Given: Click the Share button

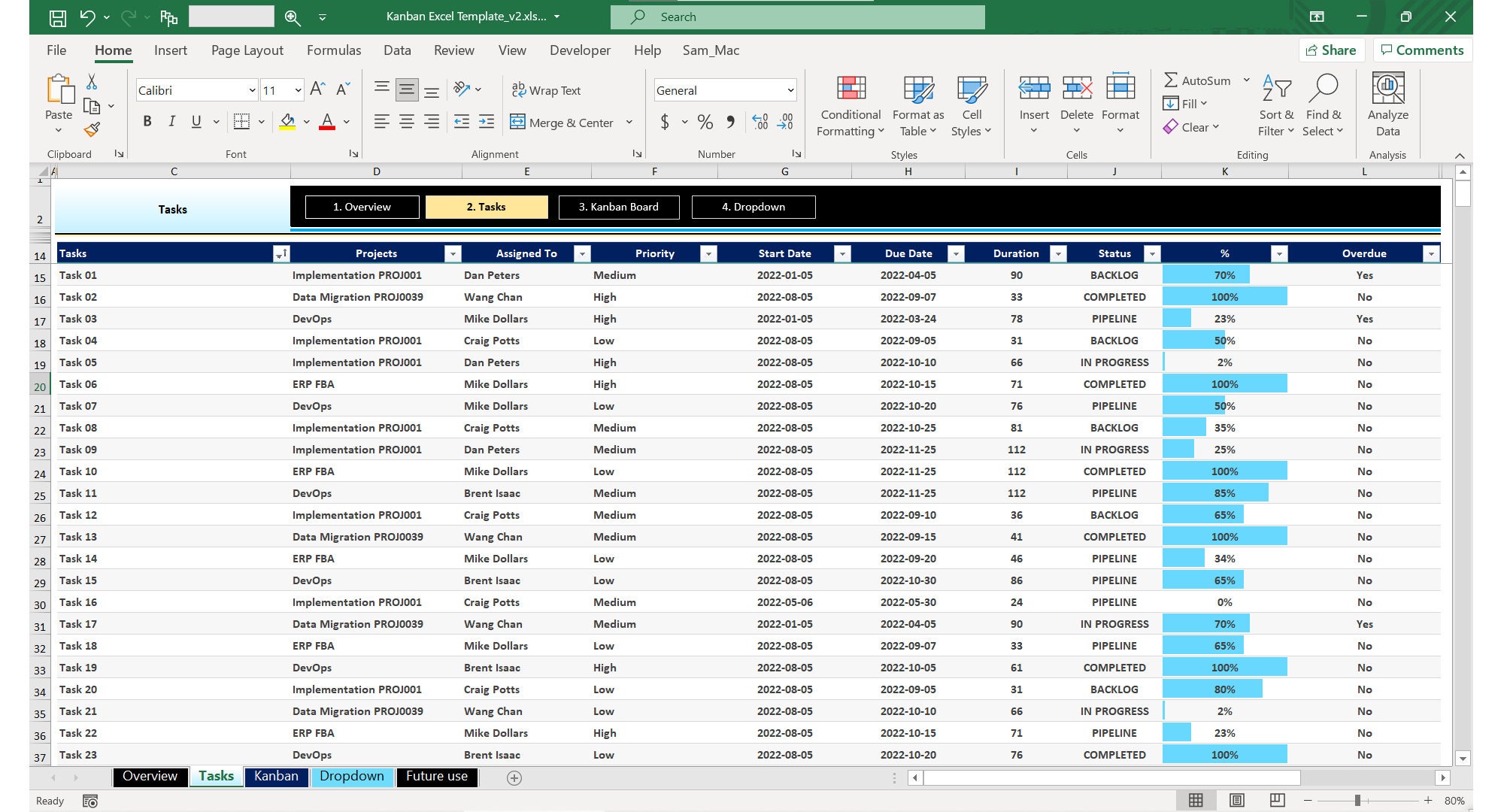Looking at the screenshot, I should pyautogui.click(x=1332, y=50).
